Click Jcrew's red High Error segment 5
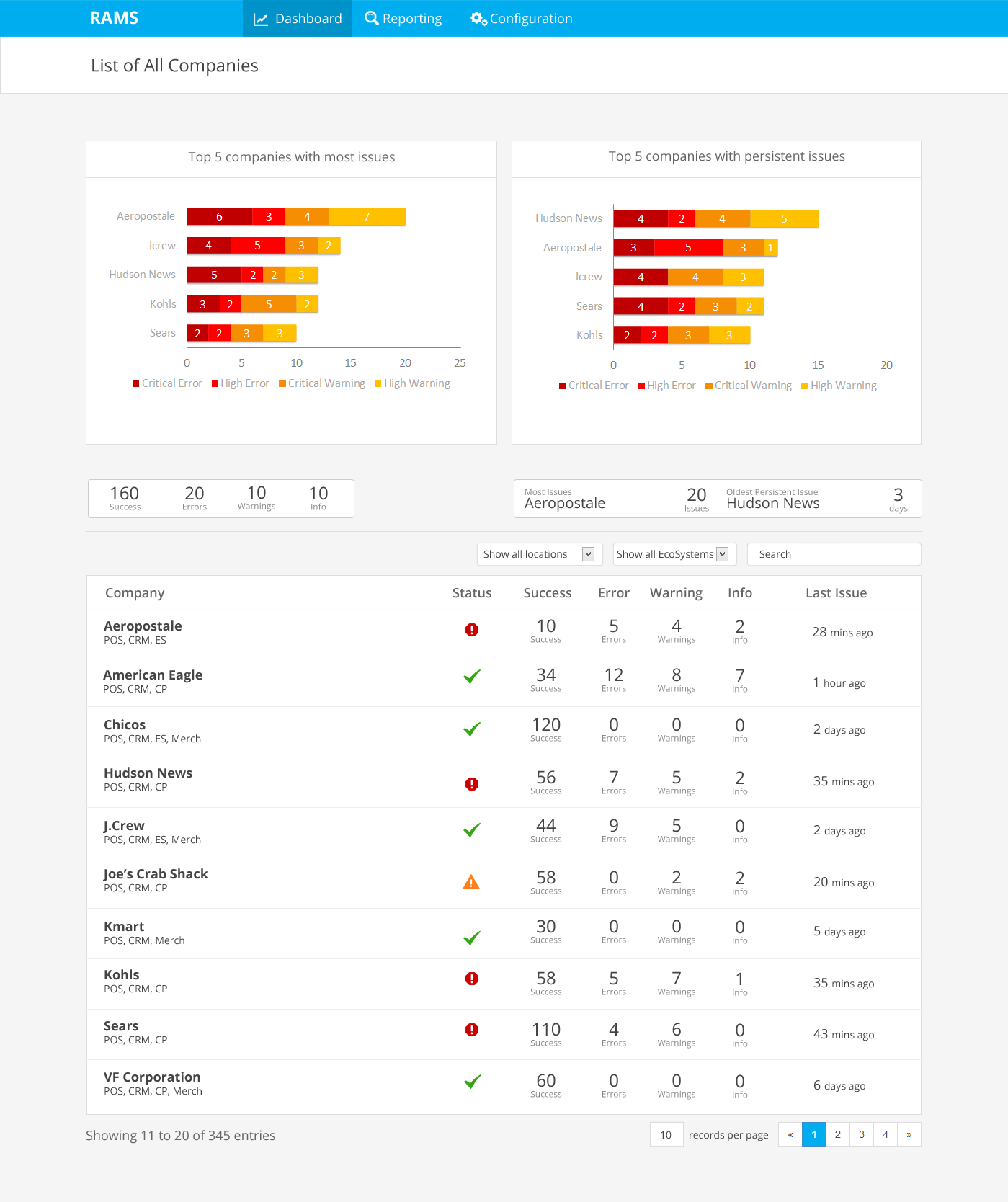This screenshot has width=1008, height=1202. click(258, 246)
